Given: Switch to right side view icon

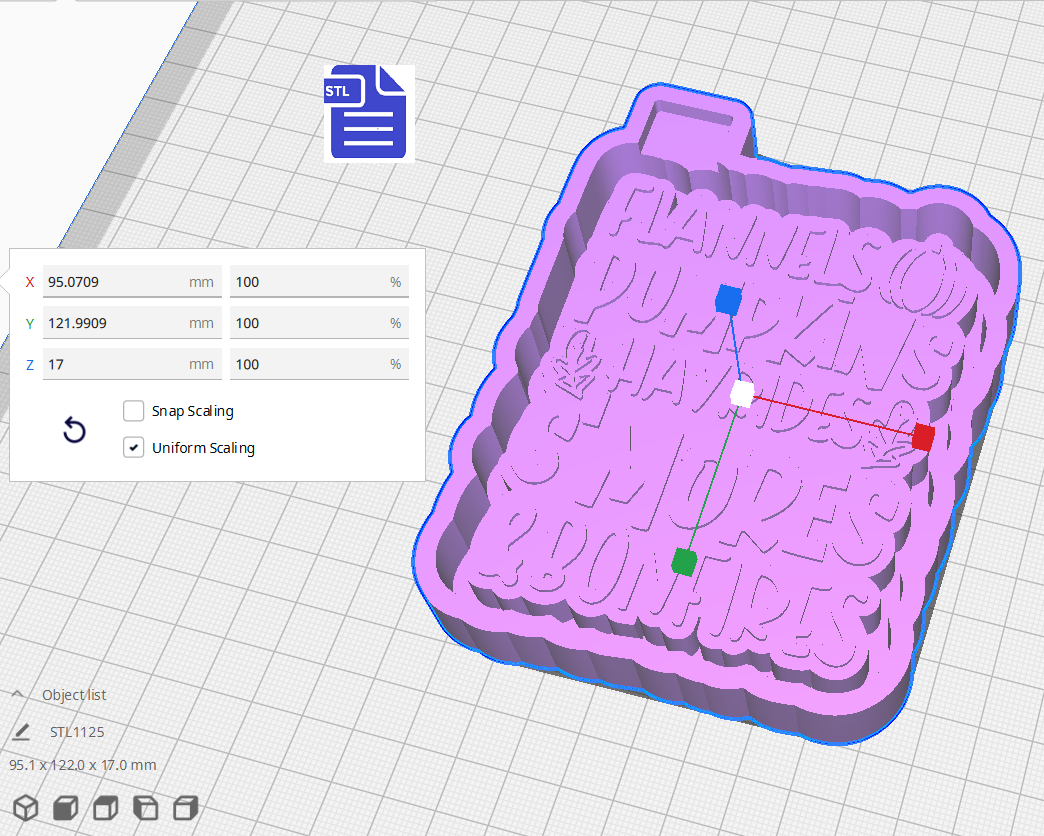Looking at the screenshot, I should [185, 807].
